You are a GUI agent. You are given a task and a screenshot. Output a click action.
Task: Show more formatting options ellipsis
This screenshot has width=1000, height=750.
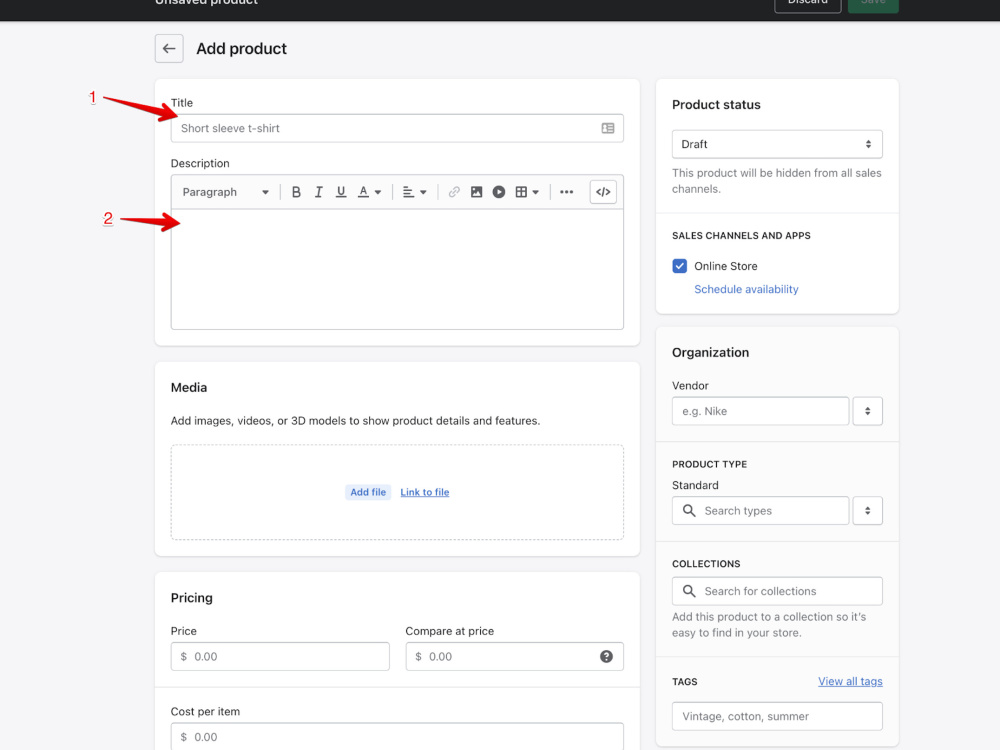[566, 192]
